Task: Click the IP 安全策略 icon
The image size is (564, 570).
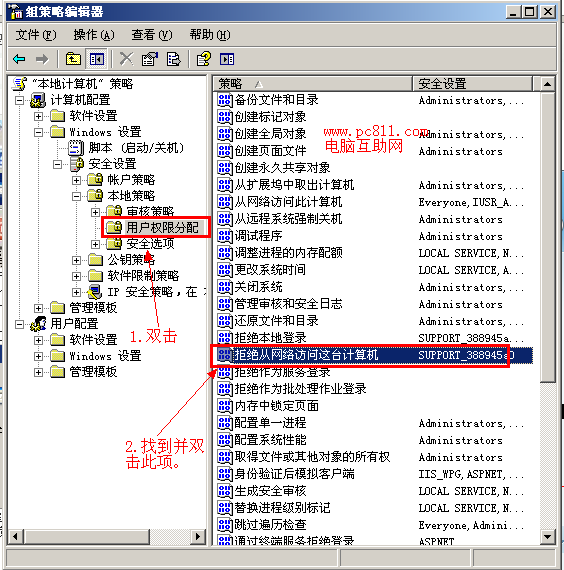Action: click(x=95, y=292)
